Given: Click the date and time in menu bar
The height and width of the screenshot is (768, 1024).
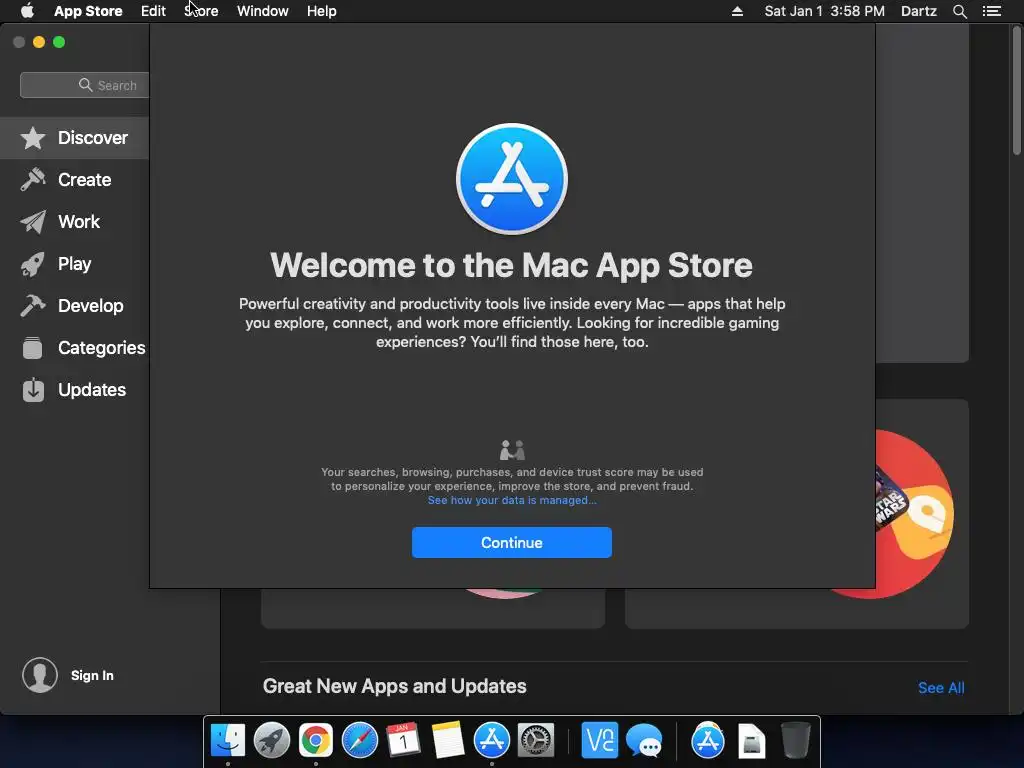Looking at the screenshot, I should (x=825, y=11).
